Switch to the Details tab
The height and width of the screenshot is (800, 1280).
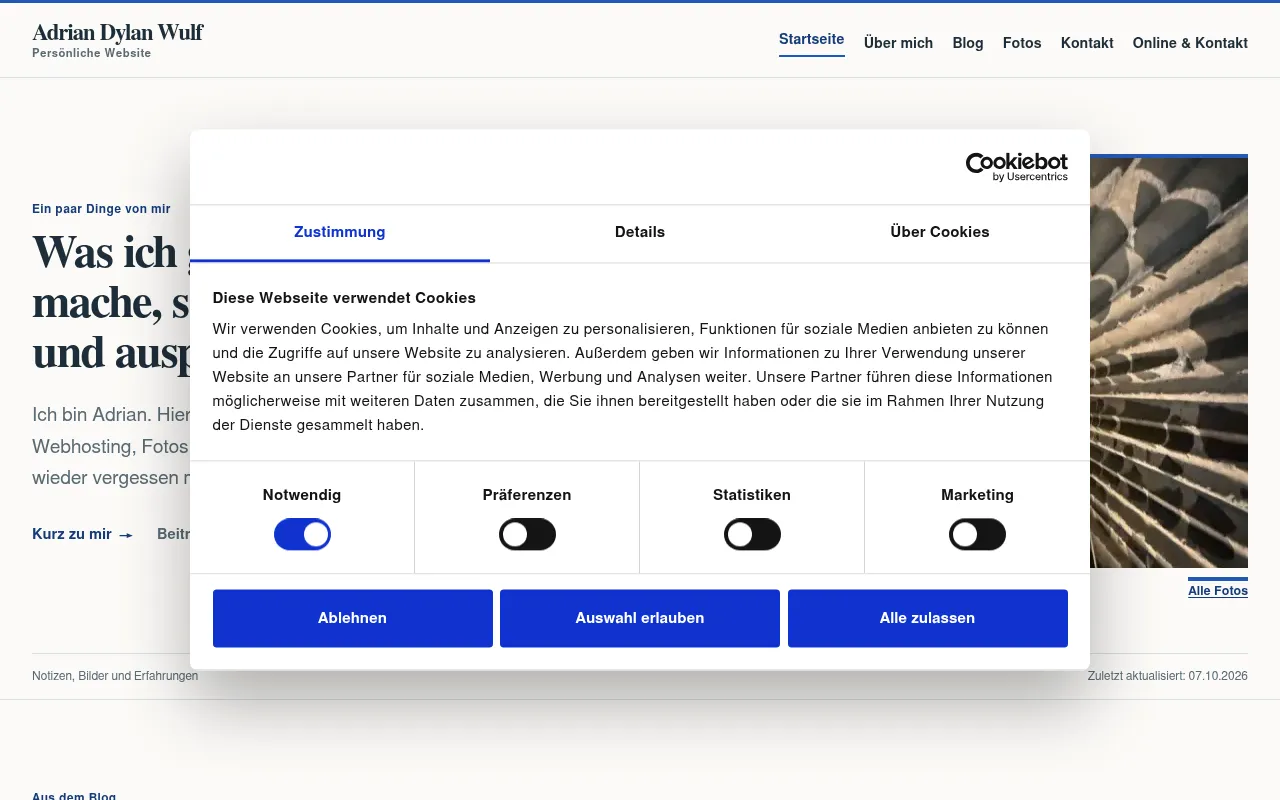pyautogui.click(x=640, y=232)
